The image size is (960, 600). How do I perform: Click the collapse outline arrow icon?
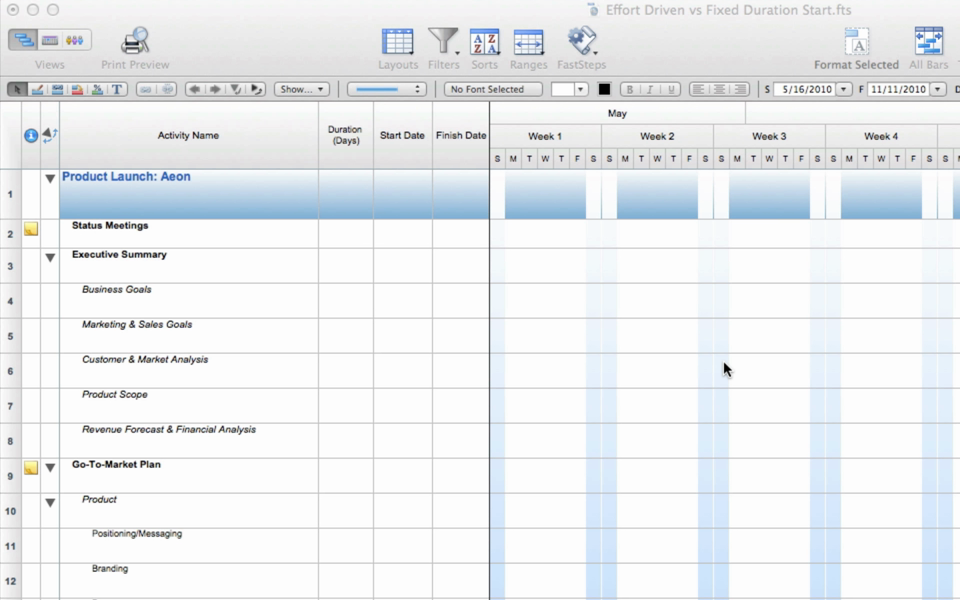pyautogui.click(x=236, y=89)
